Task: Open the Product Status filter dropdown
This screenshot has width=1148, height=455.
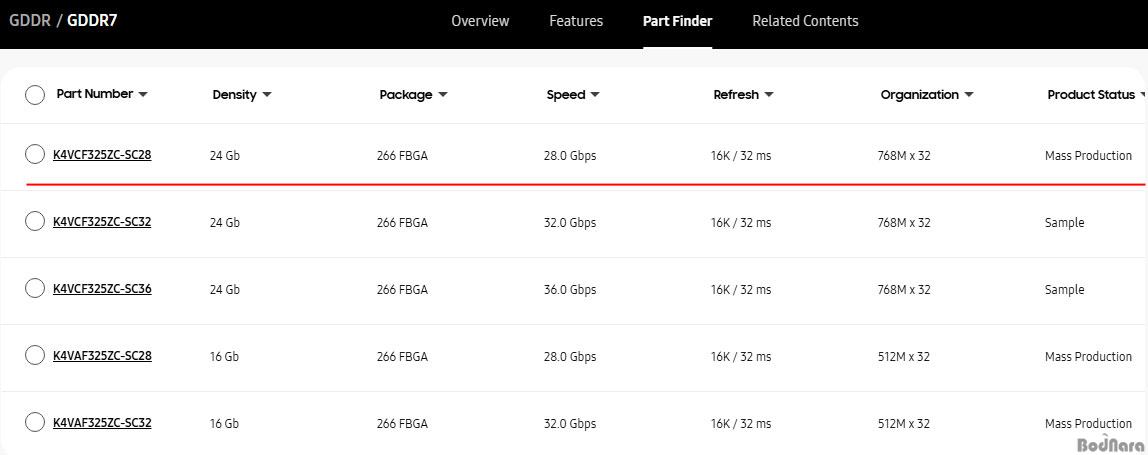Action: coord(1142,95)
